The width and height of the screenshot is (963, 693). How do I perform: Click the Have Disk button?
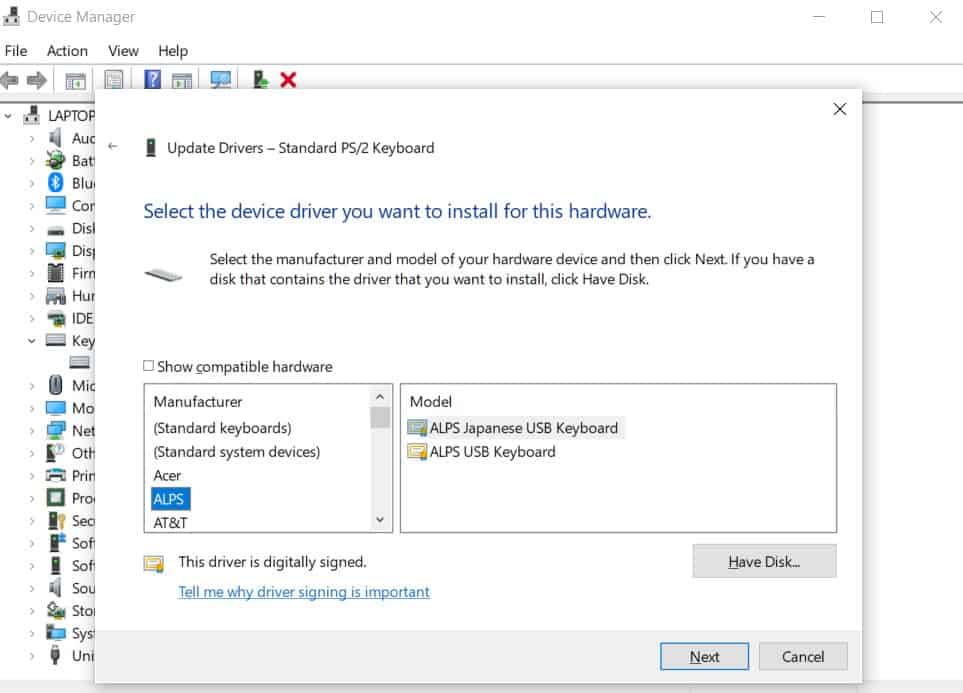[x=763, y=561]
